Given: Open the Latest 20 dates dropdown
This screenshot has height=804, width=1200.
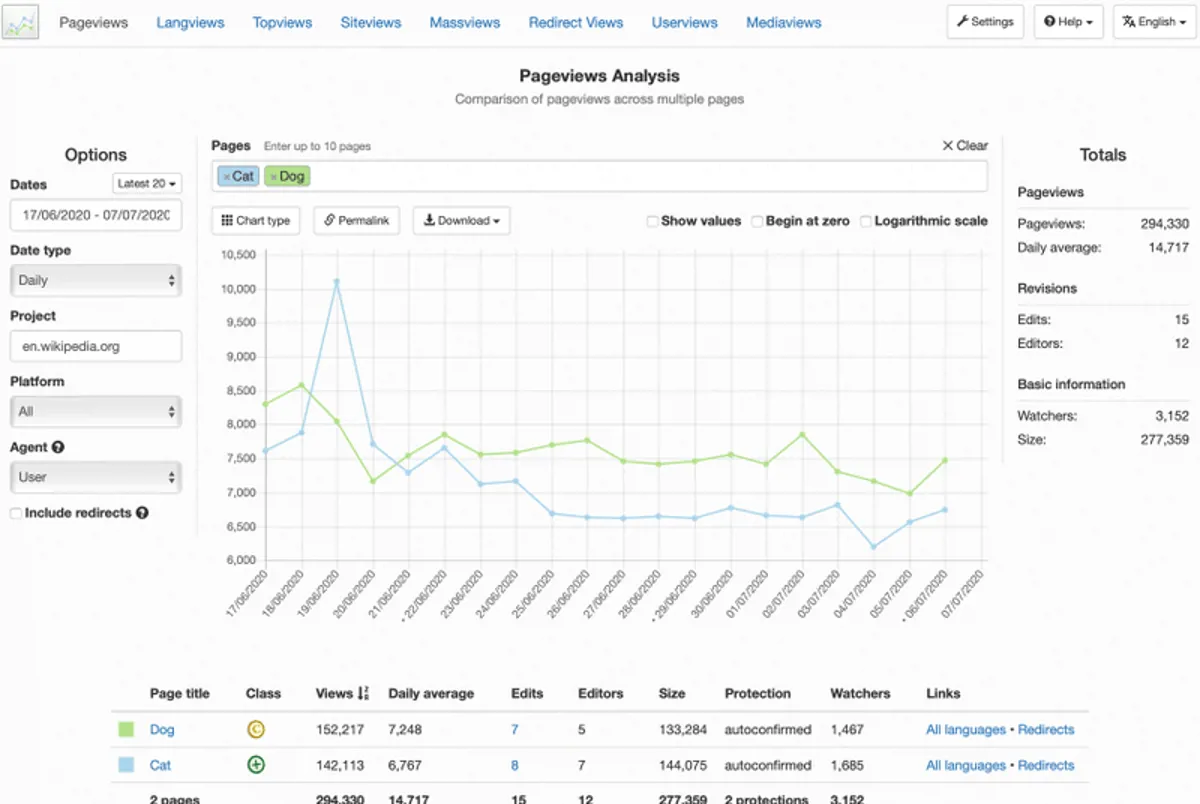Looking at the screenshot, I should pyautogui.click(x=147, y=184).
